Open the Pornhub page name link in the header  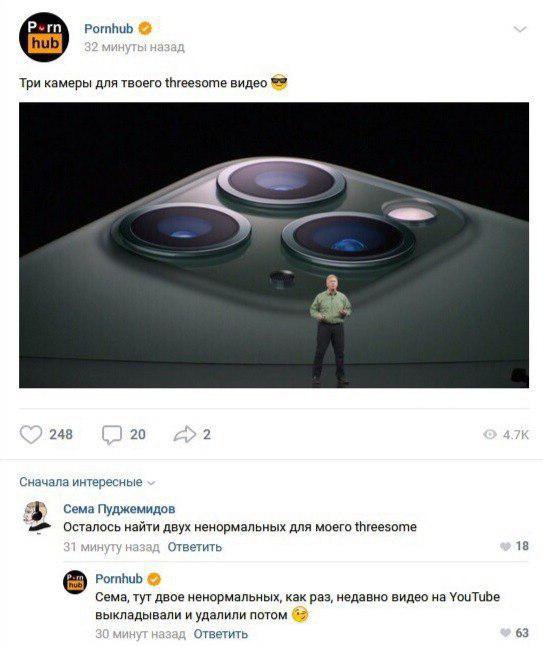pos(108,28)
